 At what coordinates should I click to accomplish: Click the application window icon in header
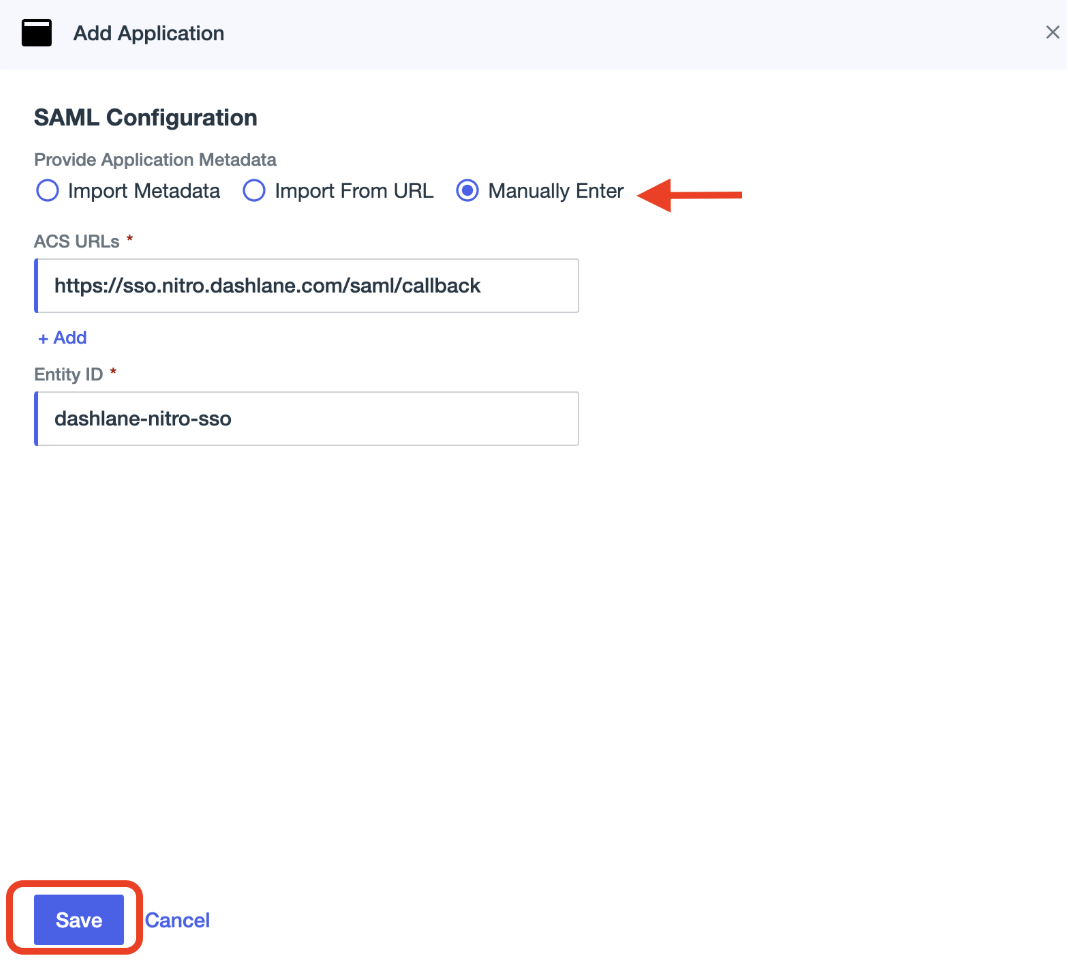point(37,33)
